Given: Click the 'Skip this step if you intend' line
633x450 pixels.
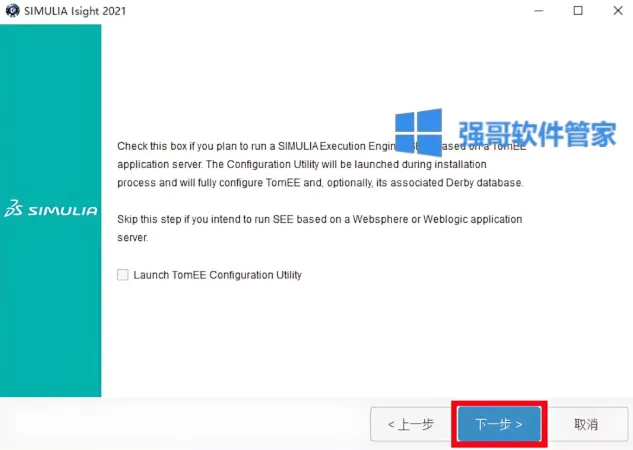Looking at the screenshot, I should [320, 219].
